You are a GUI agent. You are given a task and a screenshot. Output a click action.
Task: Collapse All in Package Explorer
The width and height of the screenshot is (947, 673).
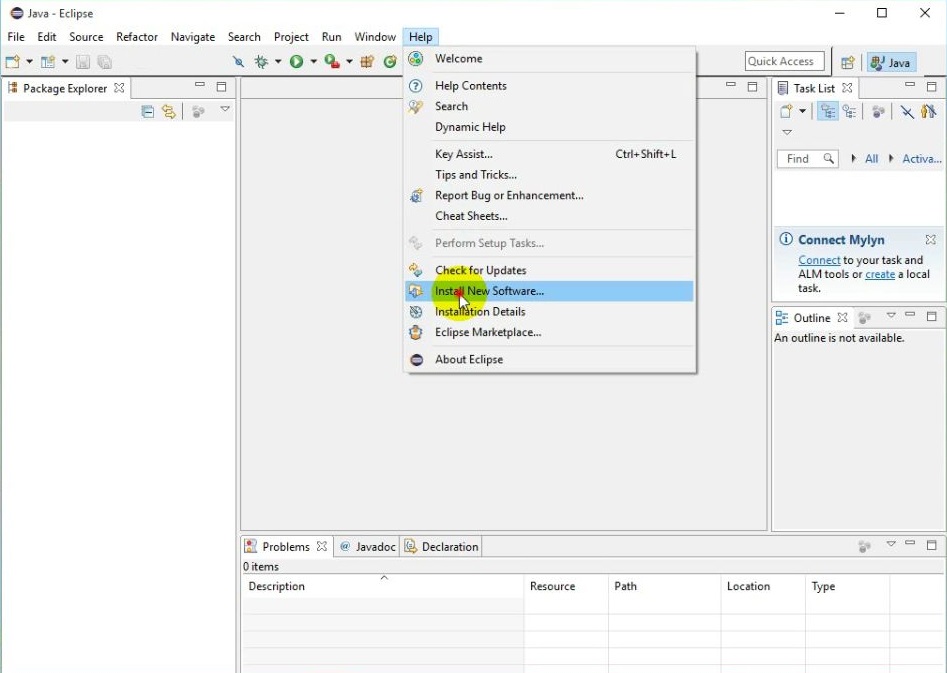pos(147,112)
